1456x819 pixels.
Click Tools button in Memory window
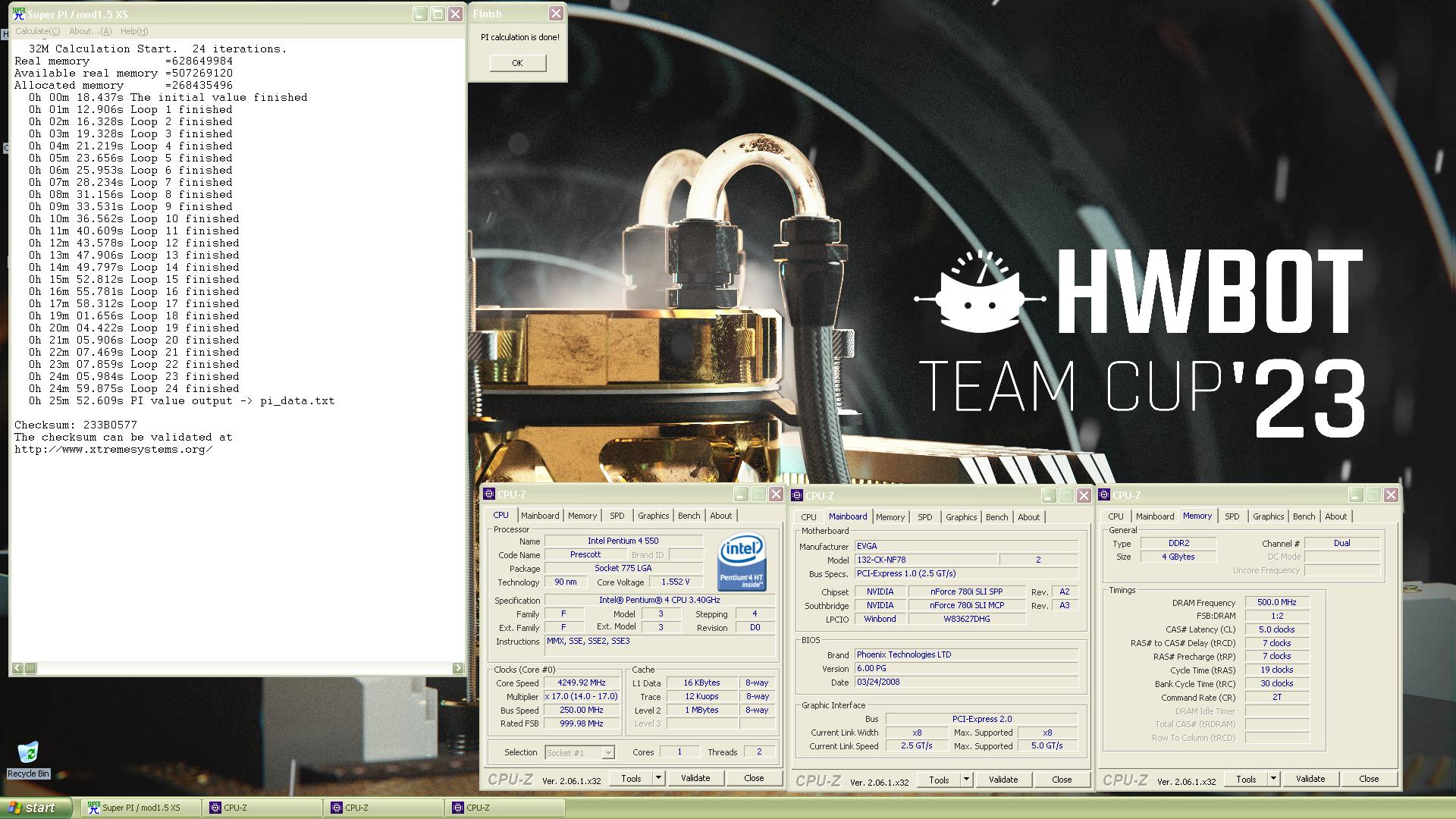pos(1246,779)
